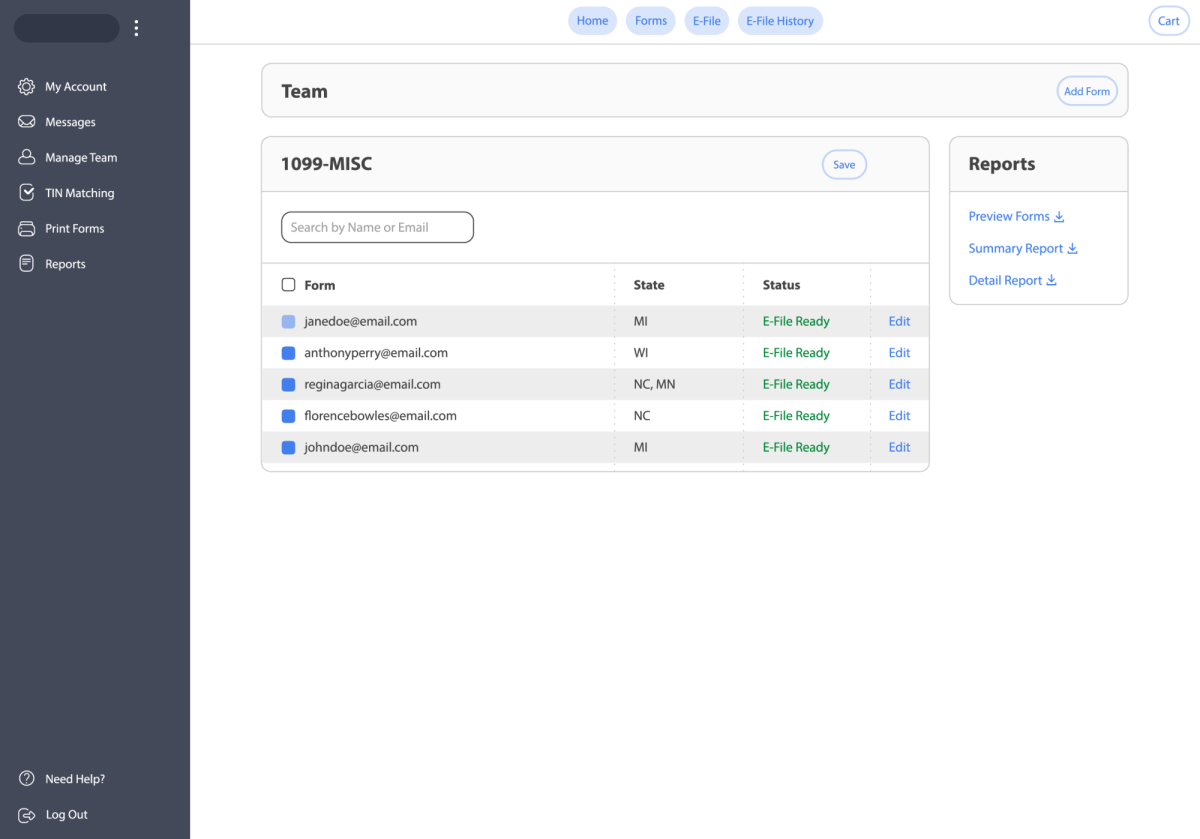Image resolution: width=1200 pixels, height=839 pixels.
Task: Select the TIN Matching checkmark icon
Action: (27, 193)
